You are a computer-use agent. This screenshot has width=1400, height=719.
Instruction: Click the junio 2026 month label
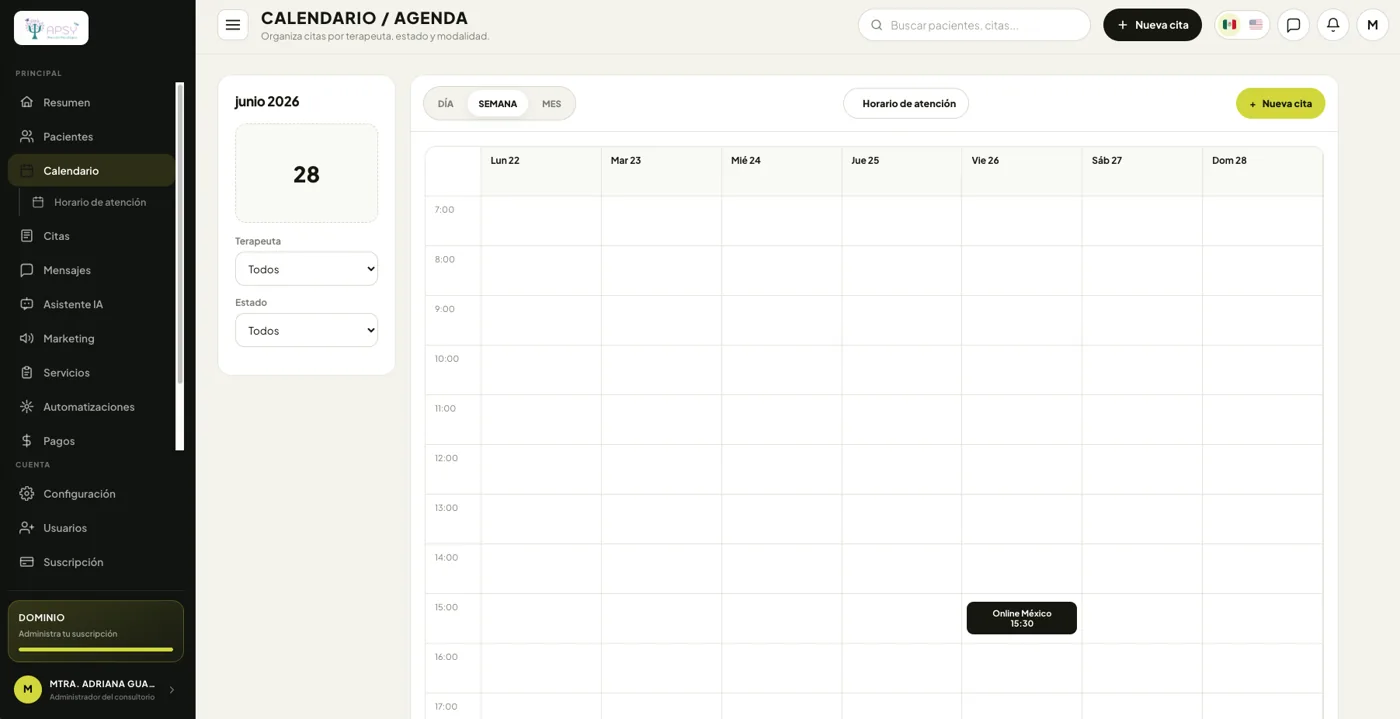point(267,101)
